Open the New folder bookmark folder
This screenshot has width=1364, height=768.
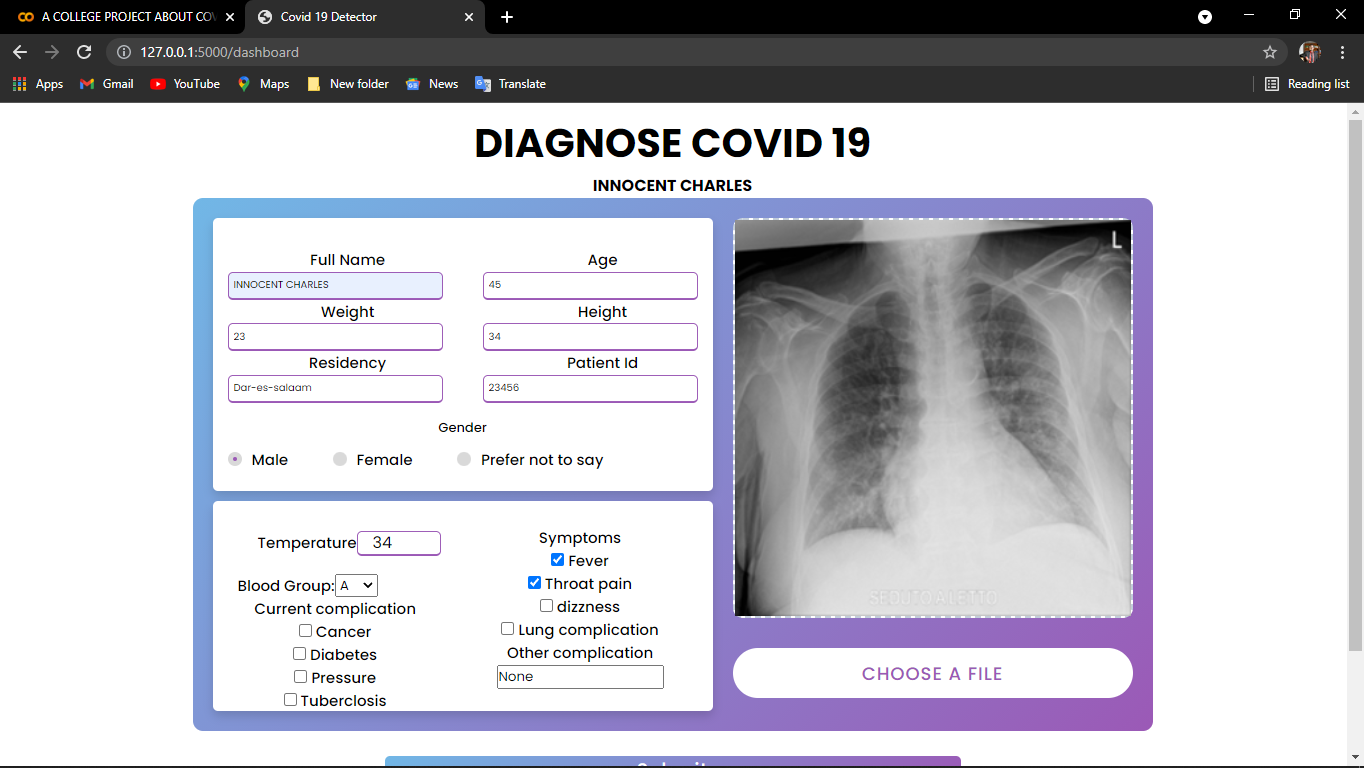pyautogui.click(x=348, y=84)
